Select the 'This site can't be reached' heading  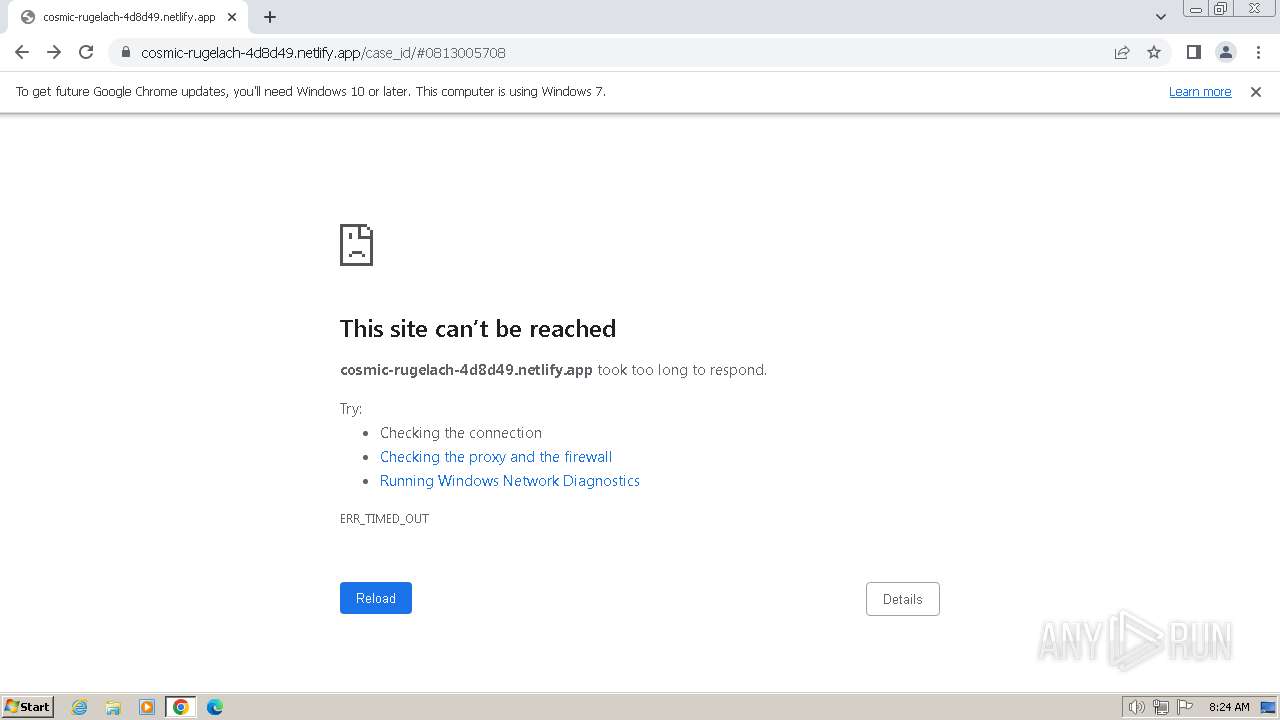pyautogui.click(x=478, y=329)
